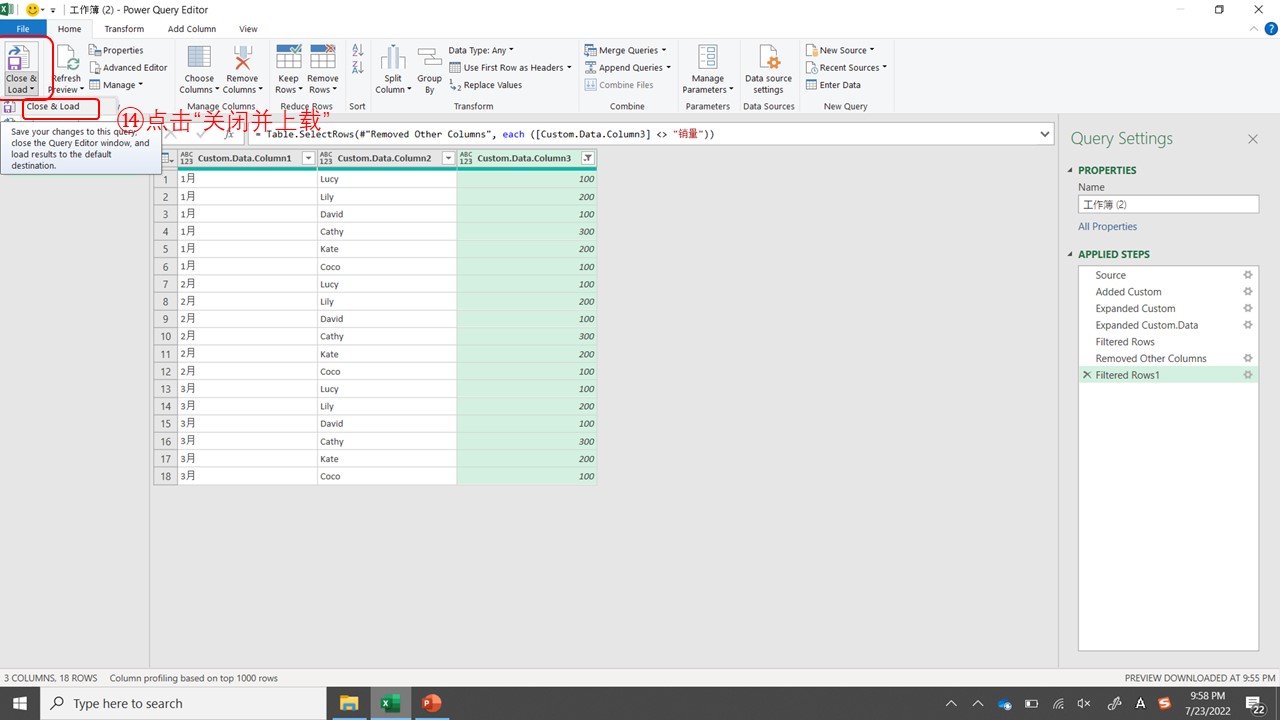The image size is (1280, 720).
Task: Open the notification center icon
Action: tap(1254, 704)
